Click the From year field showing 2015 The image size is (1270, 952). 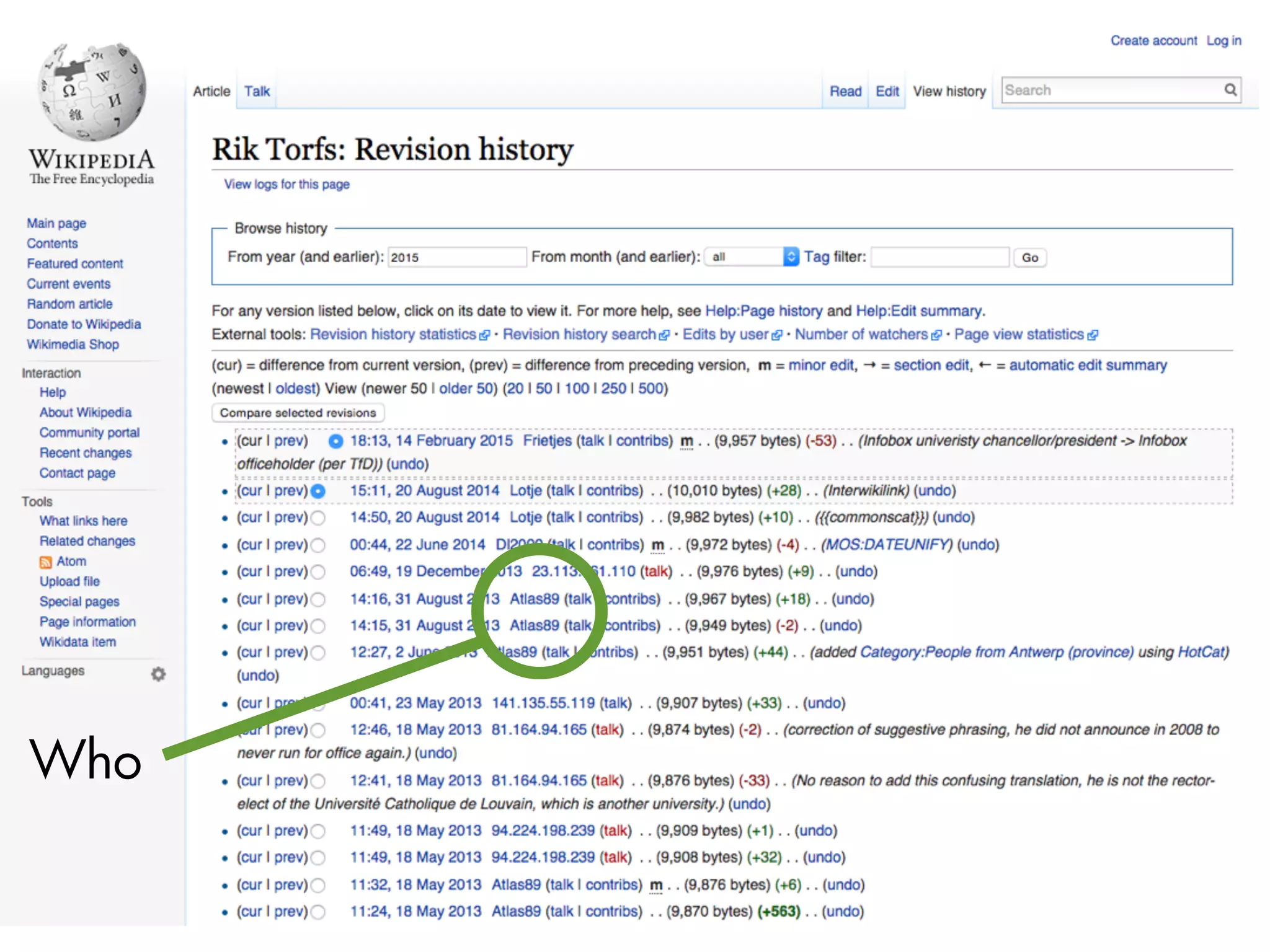[x=456, y=257]
